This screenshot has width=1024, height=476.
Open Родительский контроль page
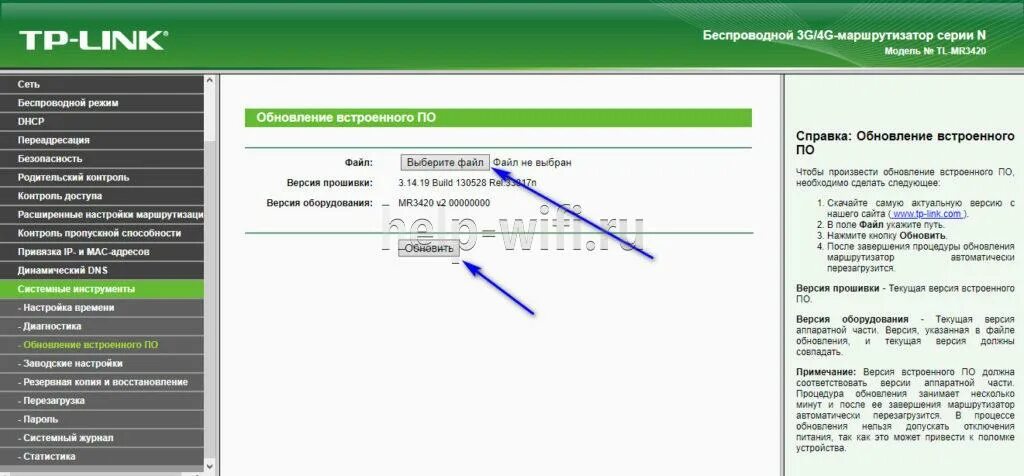click(102, 178)
